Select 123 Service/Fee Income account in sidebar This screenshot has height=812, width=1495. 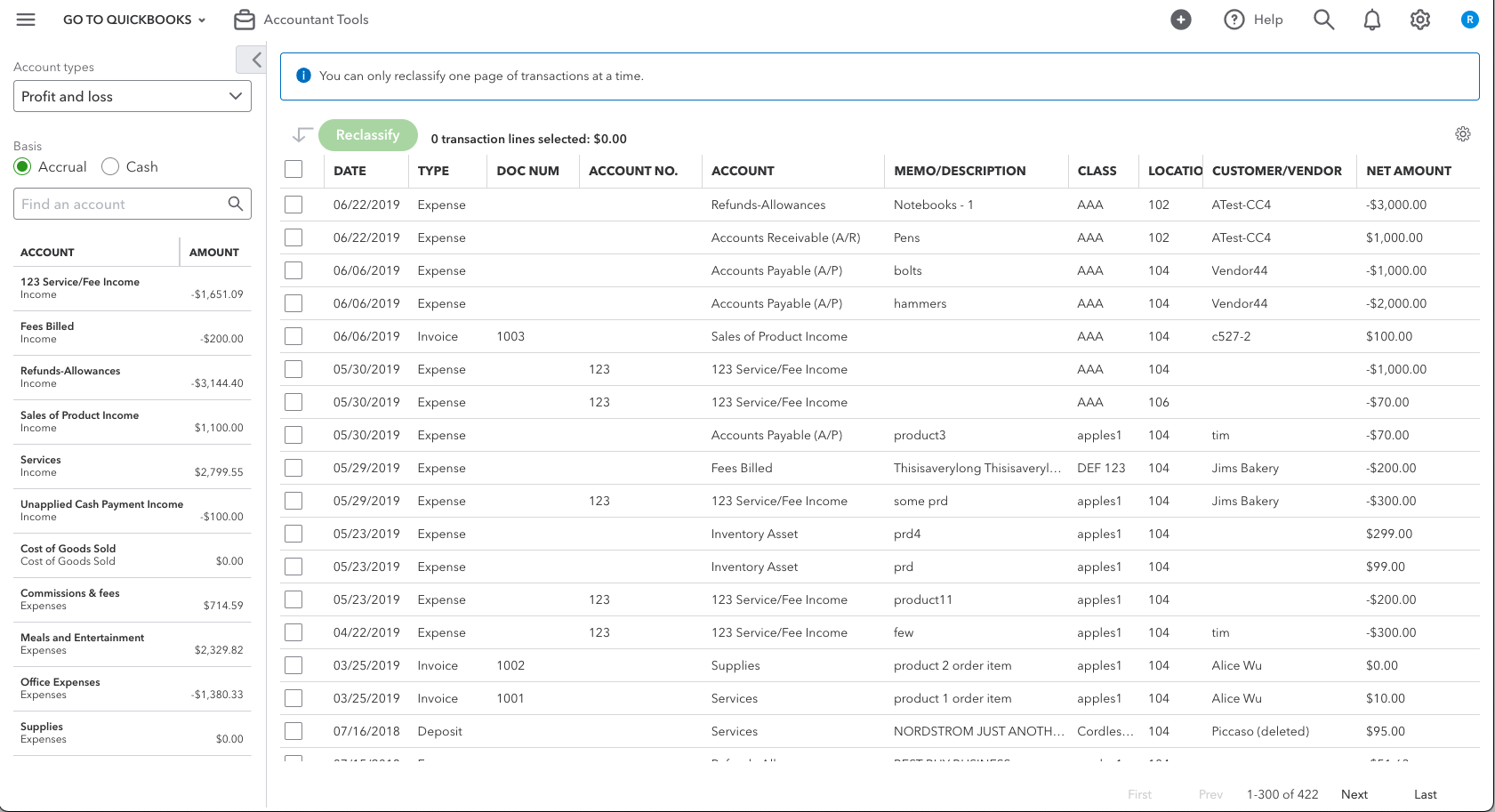(133, 288)
